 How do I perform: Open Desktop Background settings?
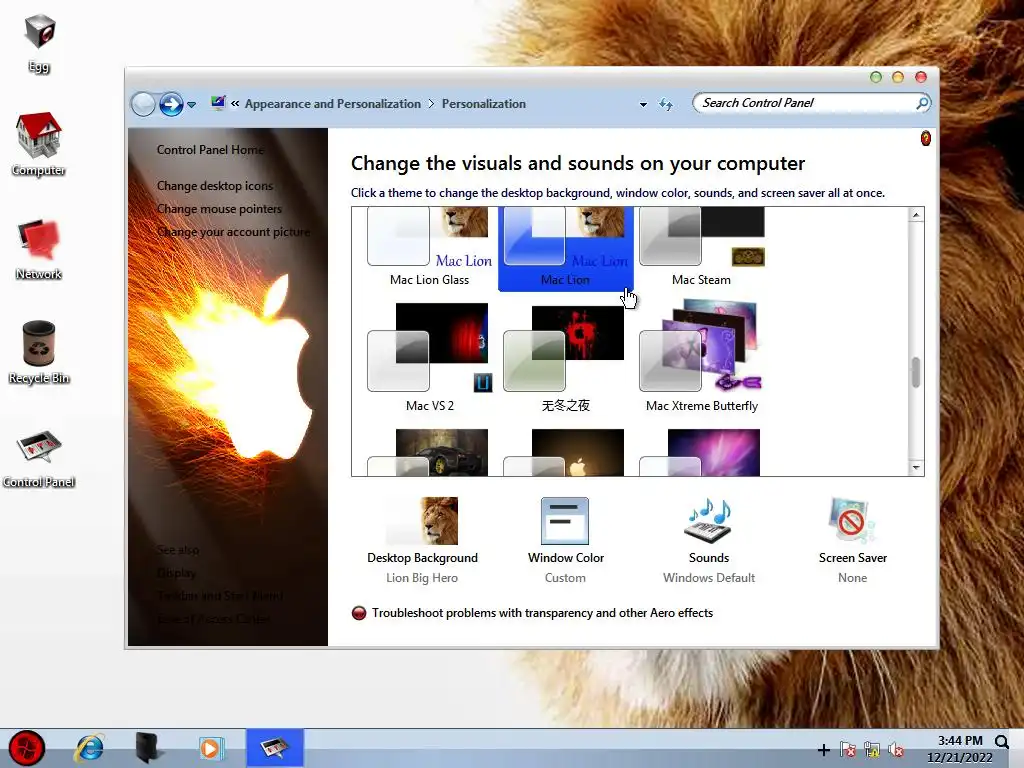pos(423,540)
